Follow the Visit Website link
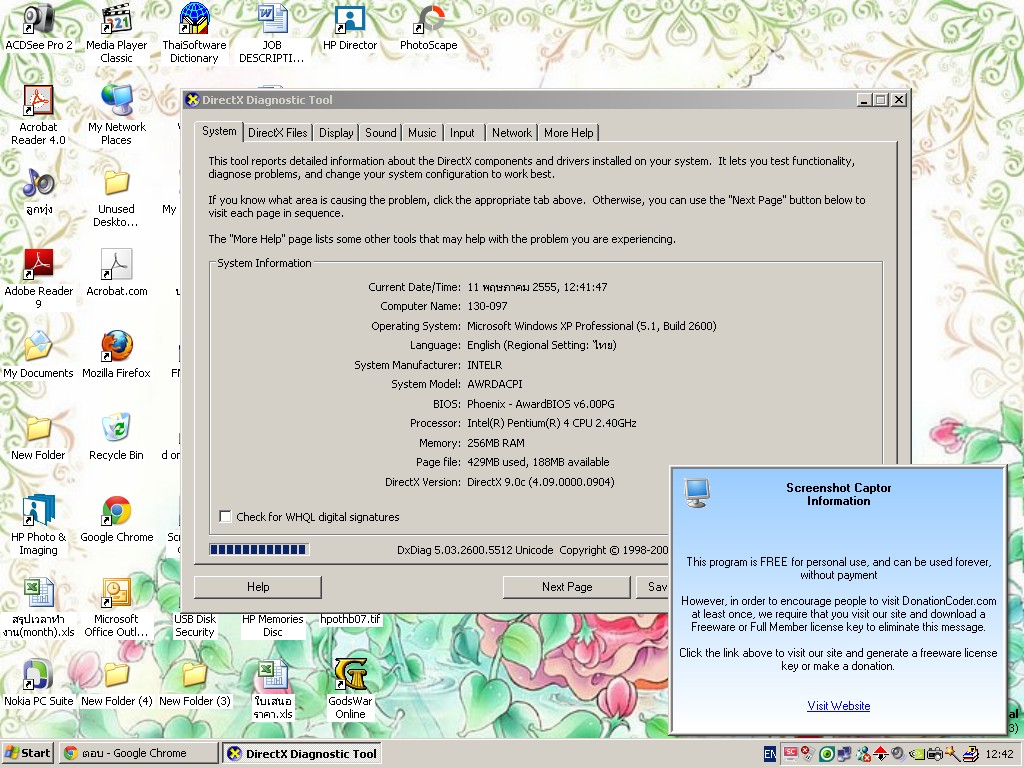The image size is (1024, 768). [x=839, y=706]
